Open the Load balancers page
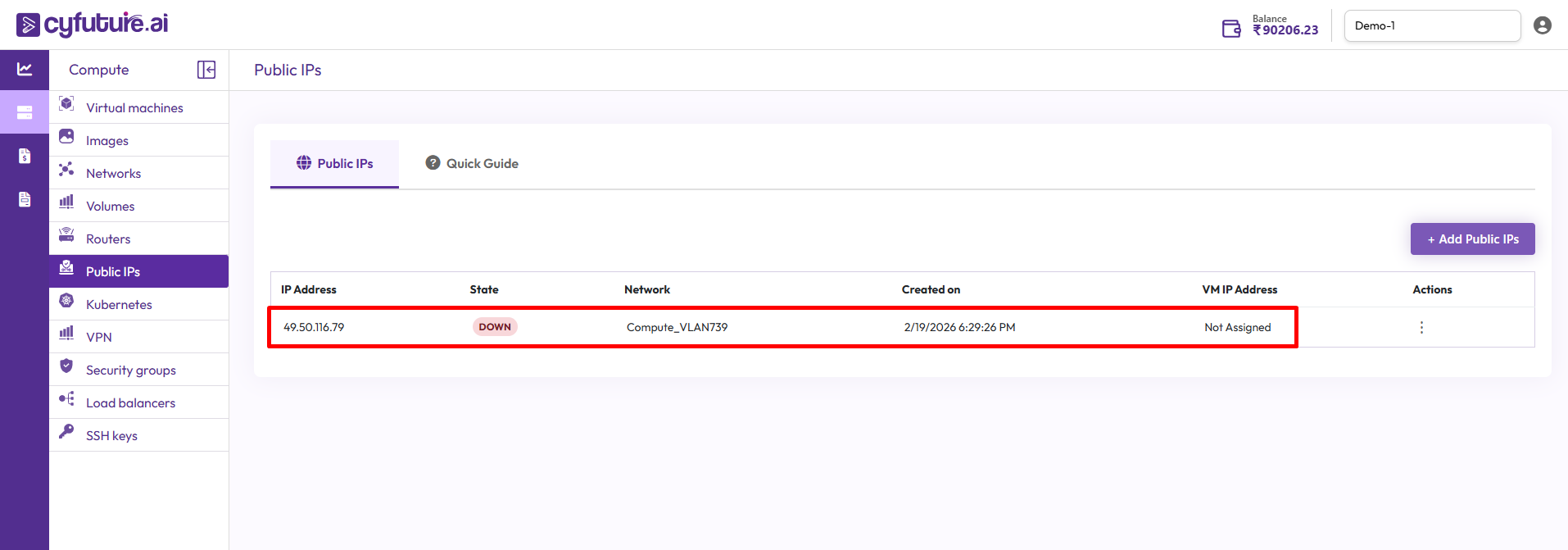The width and height of the screenshot is (1568, 550). tap(130, 402)
